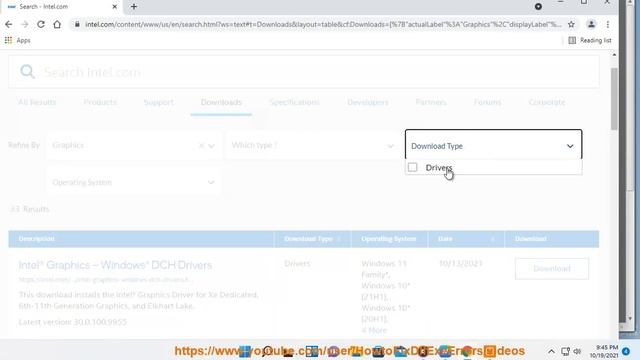640x360 pixels.
Task: Switch to the Products tab
Action: 100,102
